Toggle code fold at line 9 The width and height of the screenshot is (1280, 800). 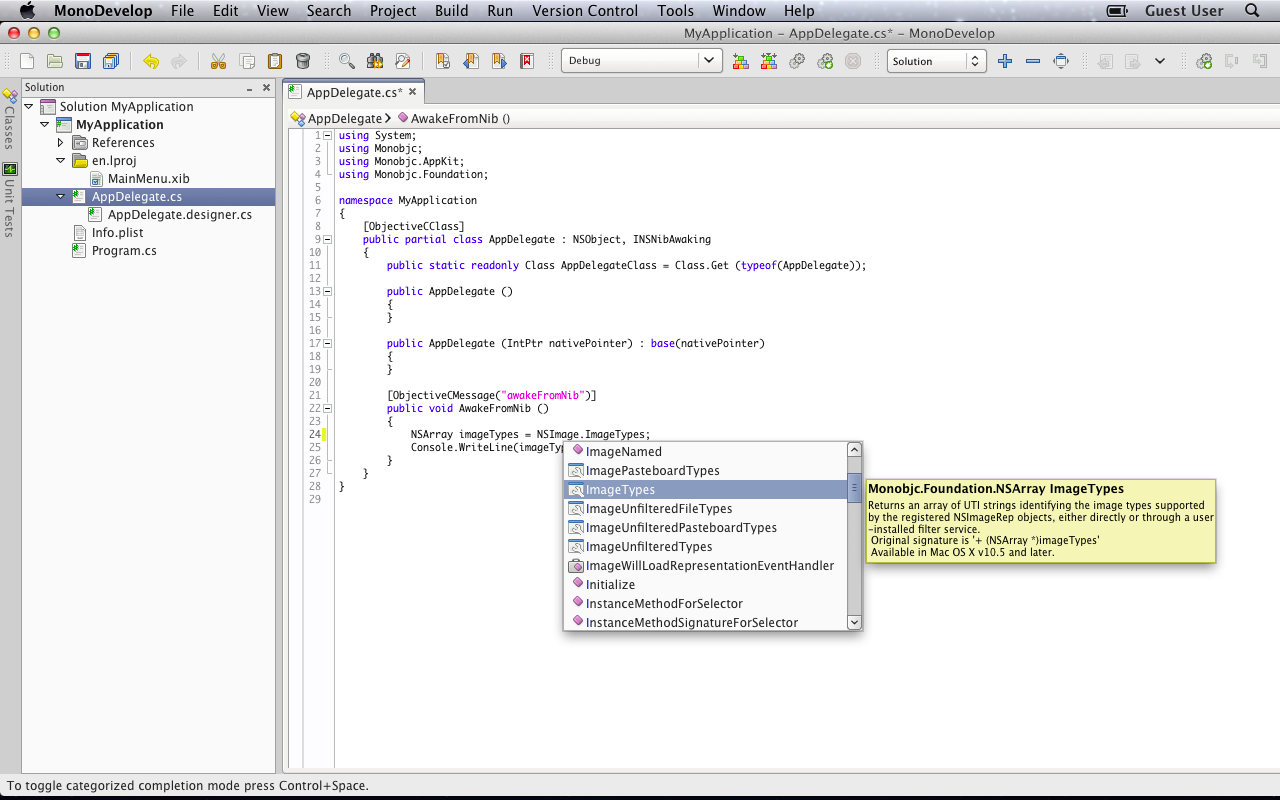click(x=328, y=239)
